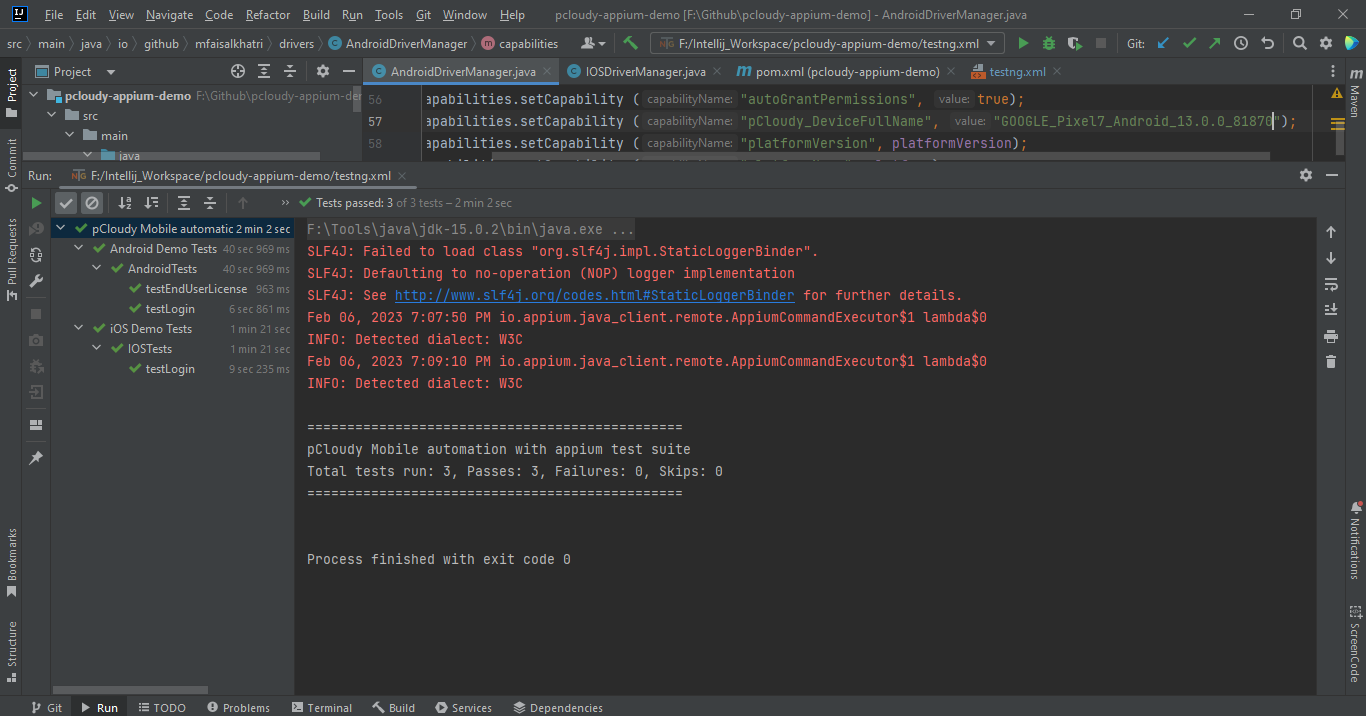Show Git history clock icon
This screenshot has height=716, width=1366.
tap(1241, 44)
